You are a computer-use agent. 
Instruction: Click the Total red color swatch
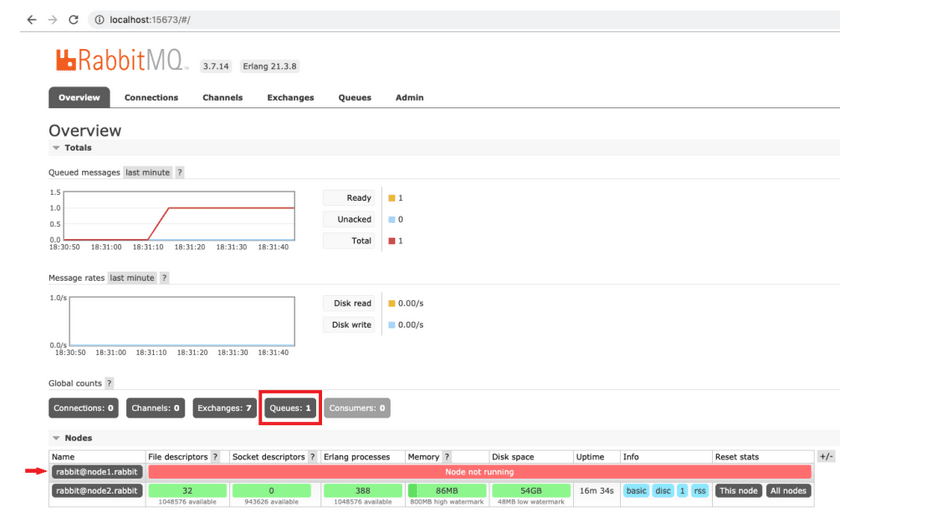pos(391,241)
